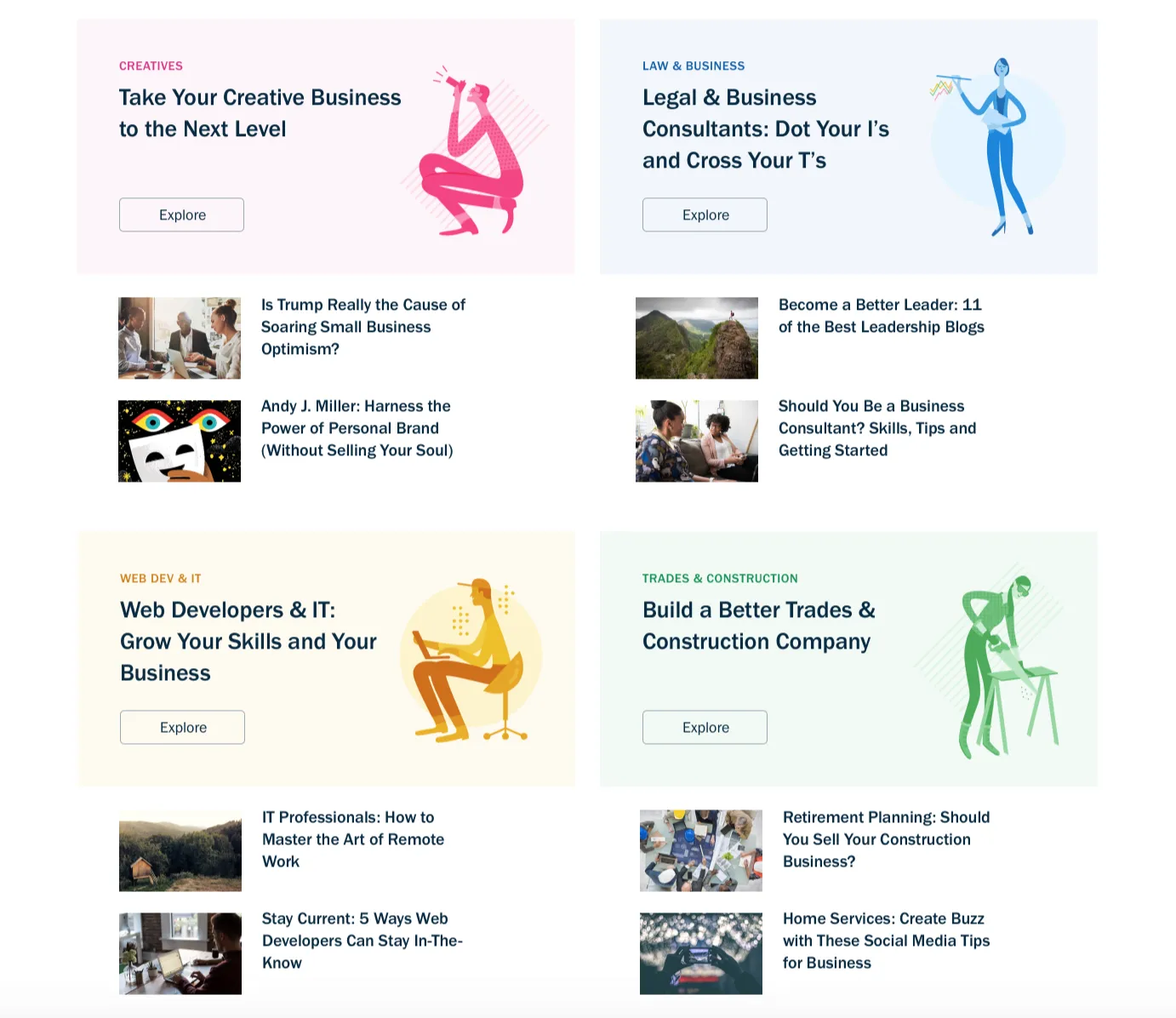Open the Trump small business optimism article
This screenshot has height=1018, width=1176.
click(363, 327)
